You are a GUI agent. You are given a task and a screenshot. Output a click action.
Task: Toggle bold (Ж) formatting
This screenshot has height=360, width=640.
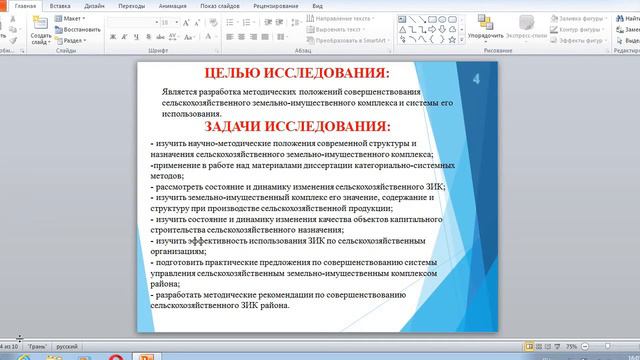tap(113, 37)
